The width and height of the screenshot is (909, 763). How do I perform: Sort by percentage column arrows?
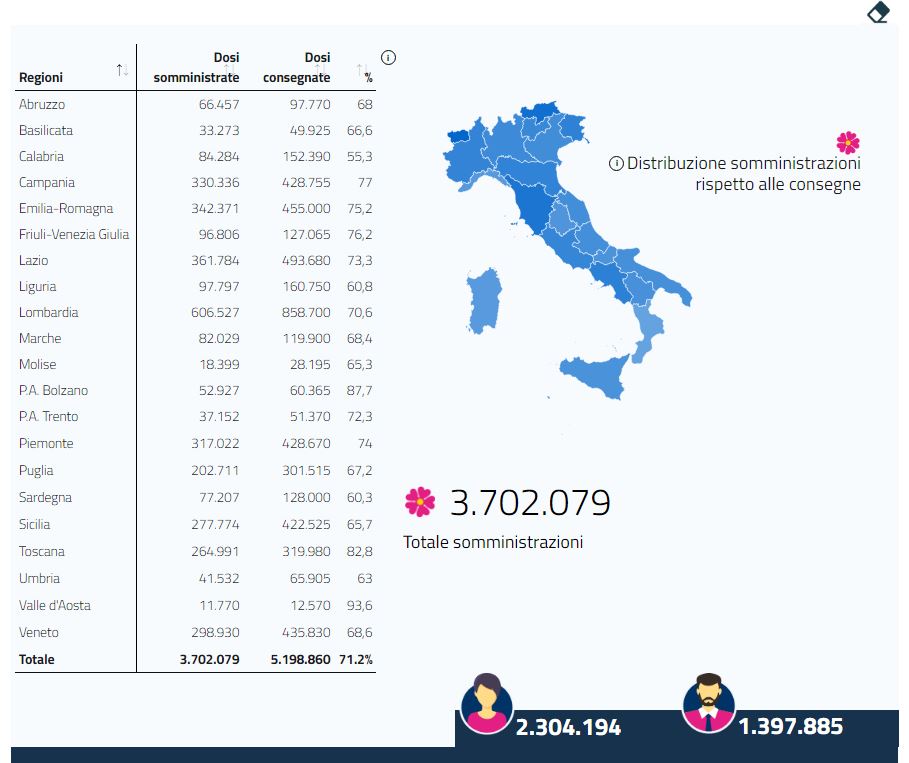click(x=362, y=70)
